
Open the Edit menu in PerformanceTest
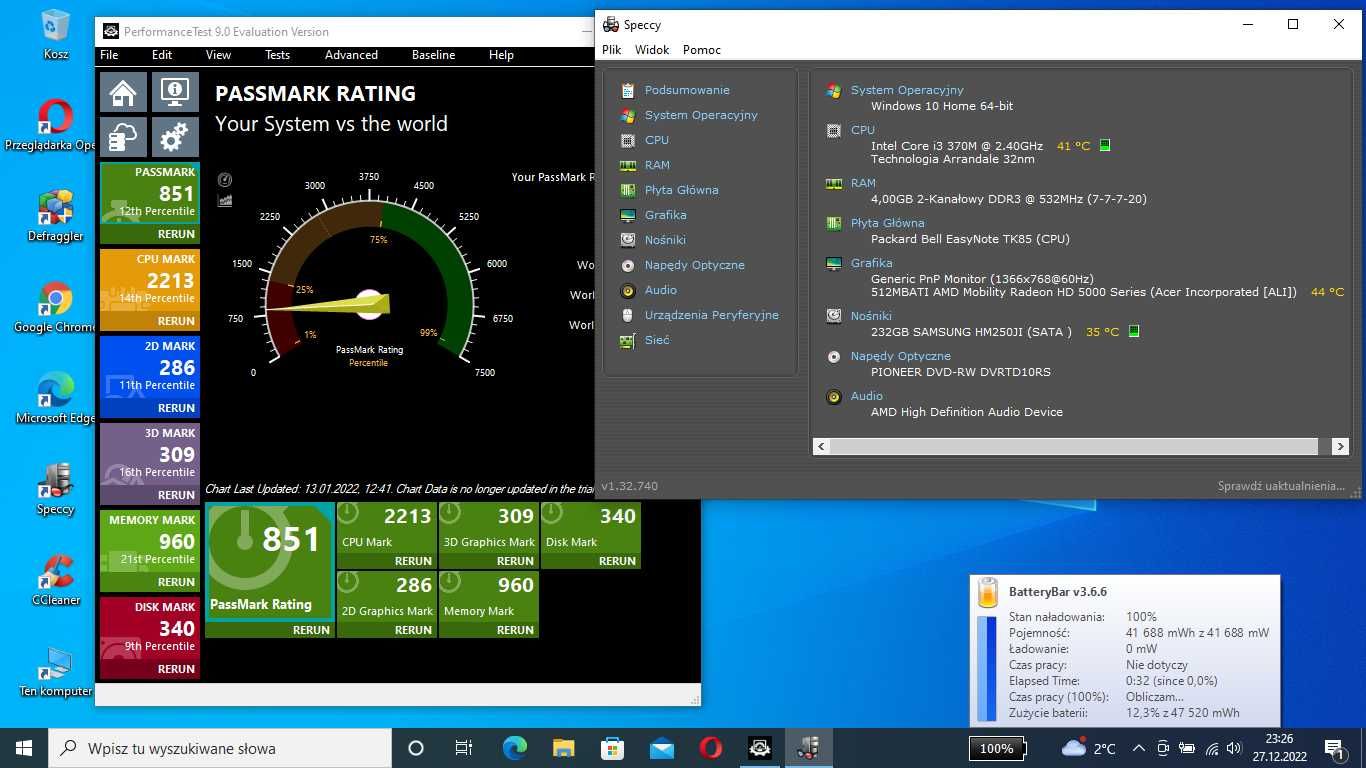tap(162, 55)
